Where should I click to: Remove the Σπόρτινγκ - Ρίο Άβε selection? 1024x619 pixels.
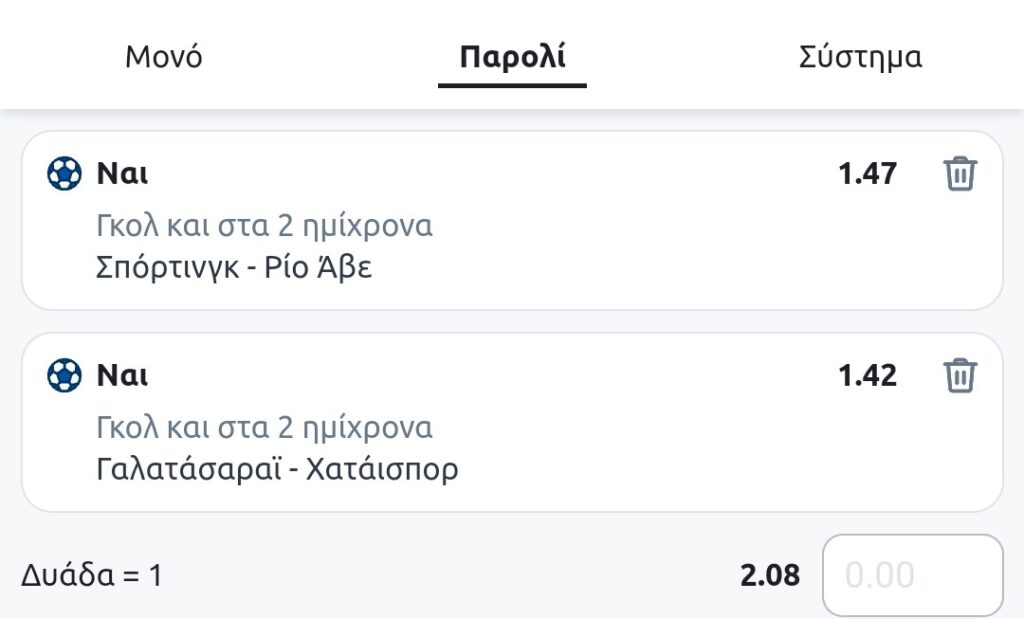pyautogui.click(x=959, y=174)
